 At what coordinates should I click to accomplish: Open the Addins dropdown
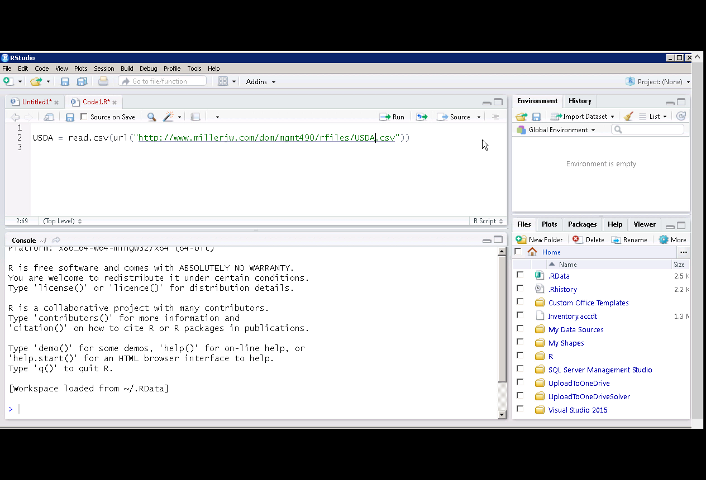(260, 81)
